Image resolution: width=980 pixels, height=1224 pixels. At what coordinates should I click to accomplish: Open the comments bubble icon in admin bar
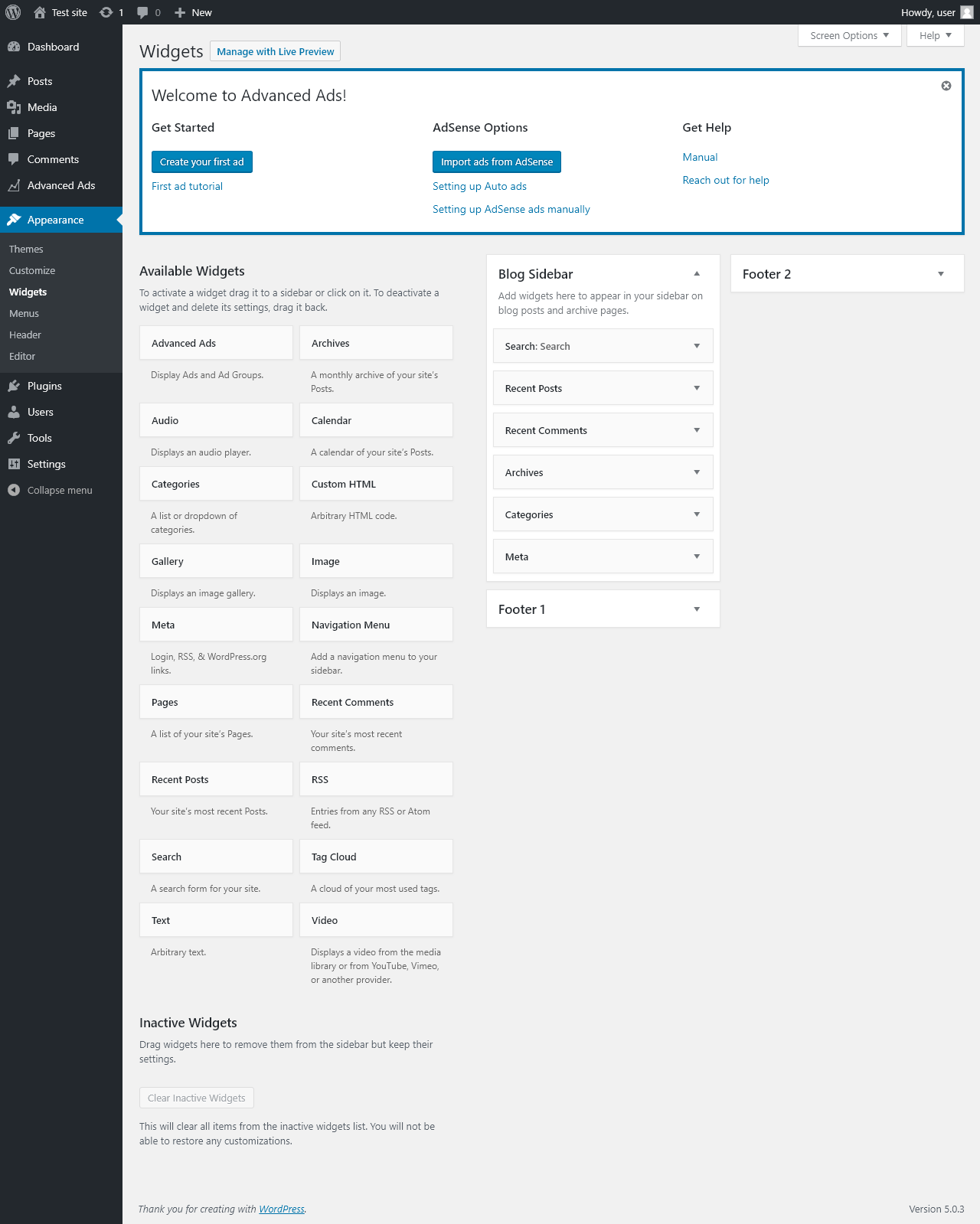click(x=142, y=12)
